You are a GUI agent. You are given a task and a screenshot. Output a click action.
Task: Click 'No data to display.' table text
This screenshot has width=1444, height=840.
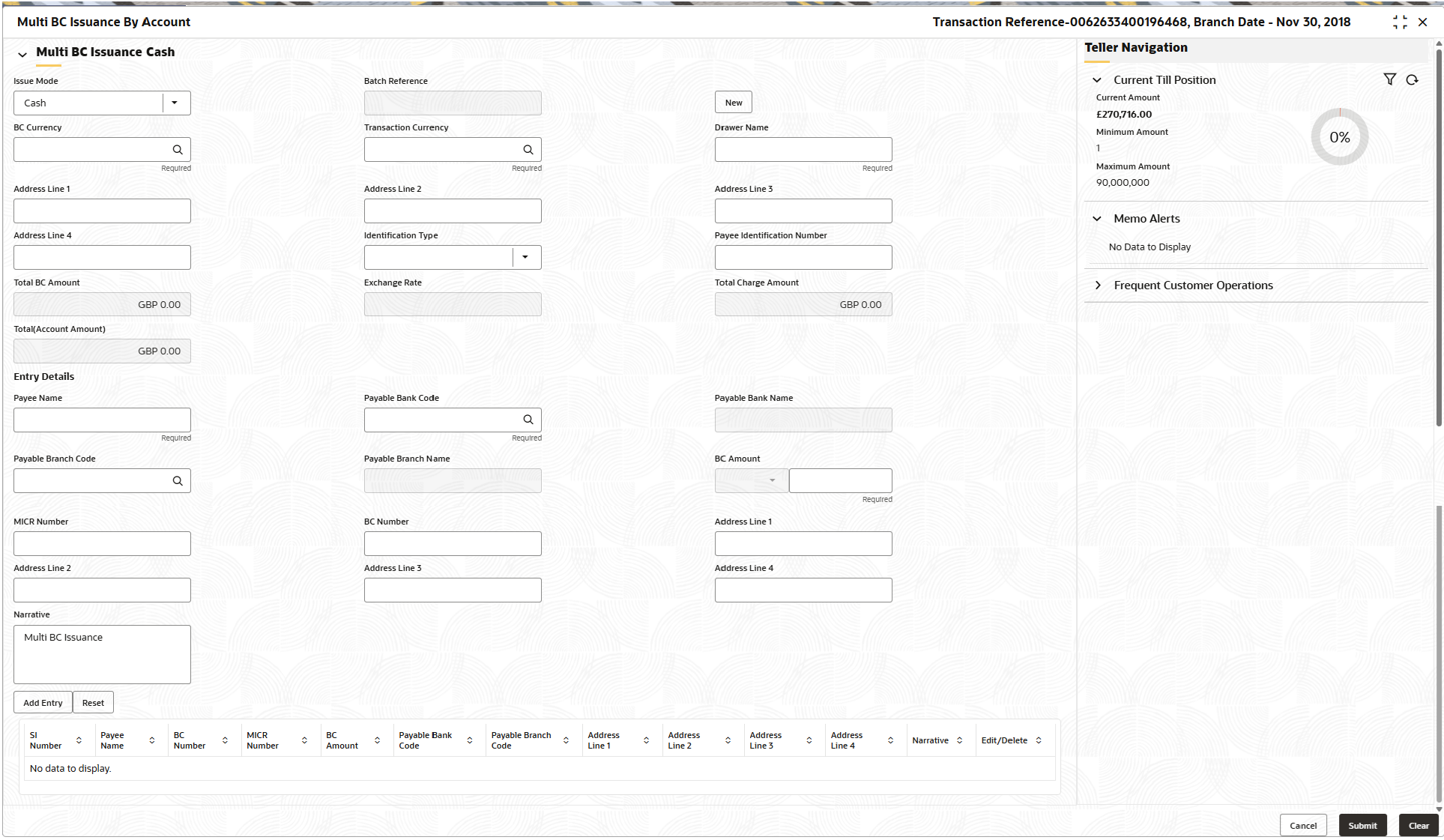pyautogui.click(x=70, y=769)
